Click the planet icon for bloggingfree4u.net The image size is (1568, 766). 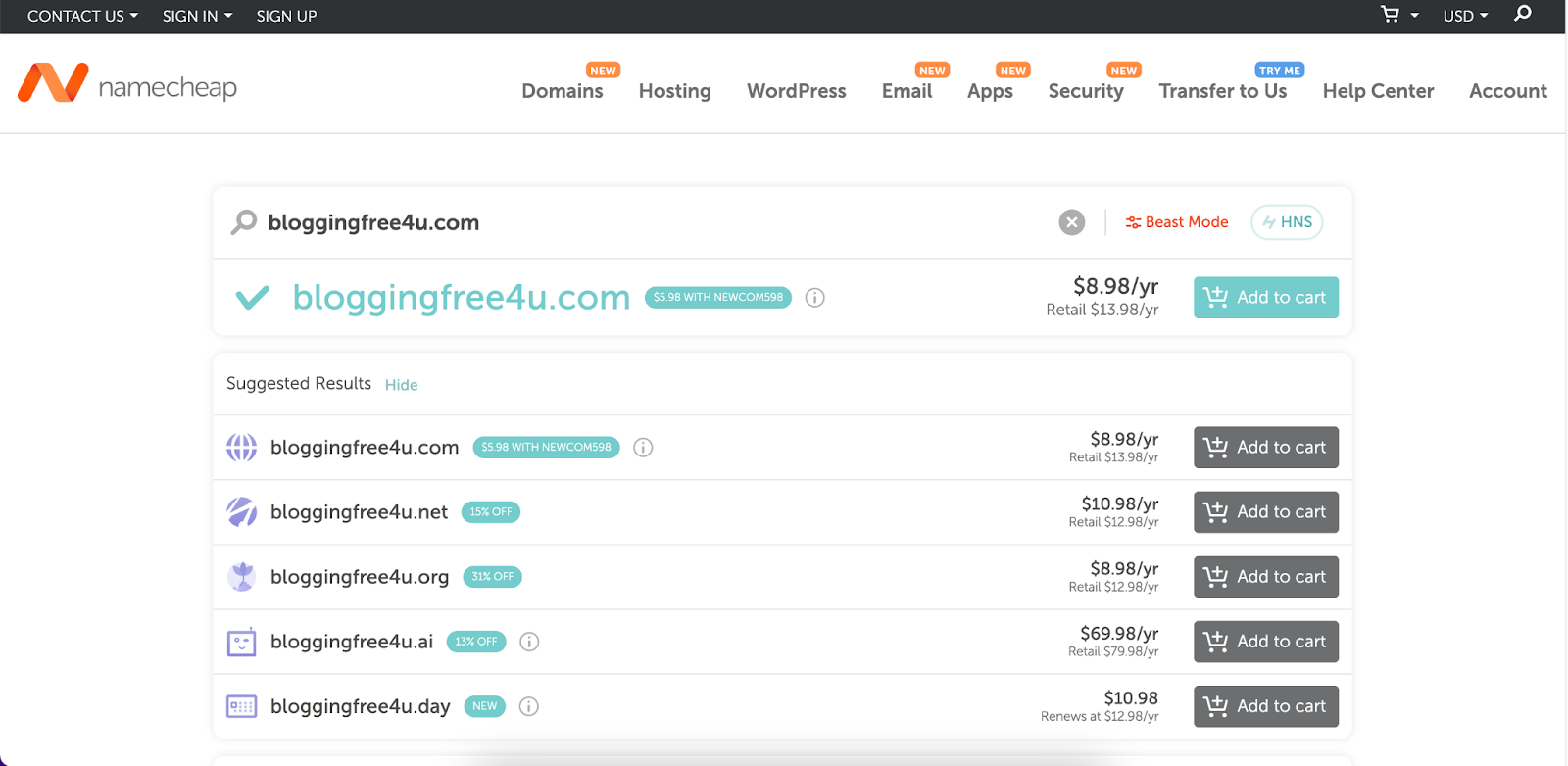click(x=242, y=512)
